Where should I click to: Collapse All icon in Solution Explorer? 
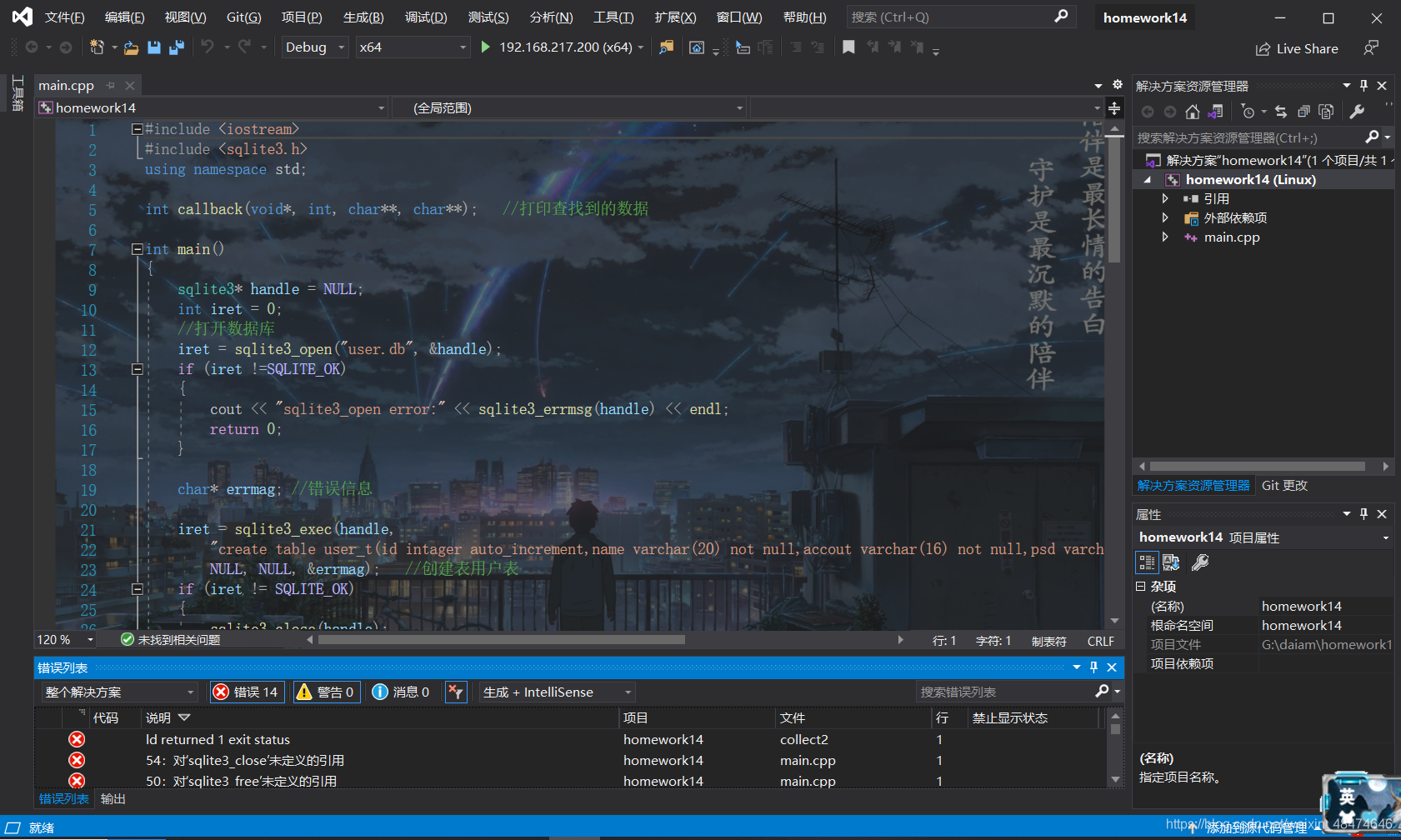pyautogui.click(x=1303, y=112)
